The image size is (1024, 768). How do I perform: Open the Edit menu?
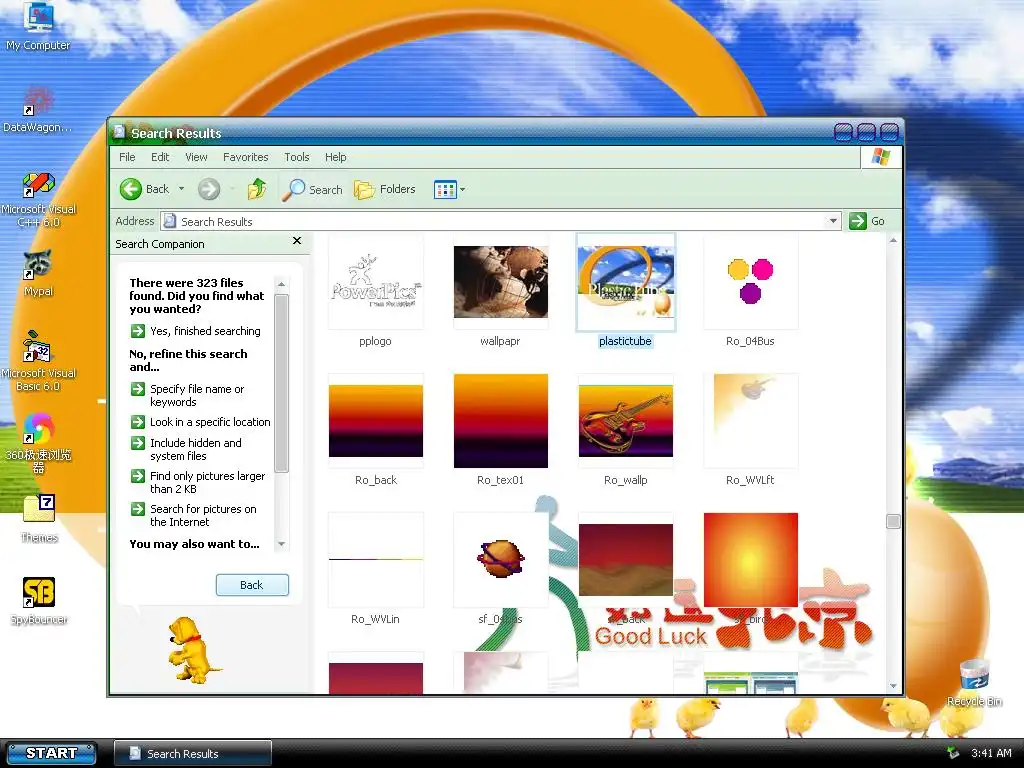pyautogui.click(x=160, y=157)
